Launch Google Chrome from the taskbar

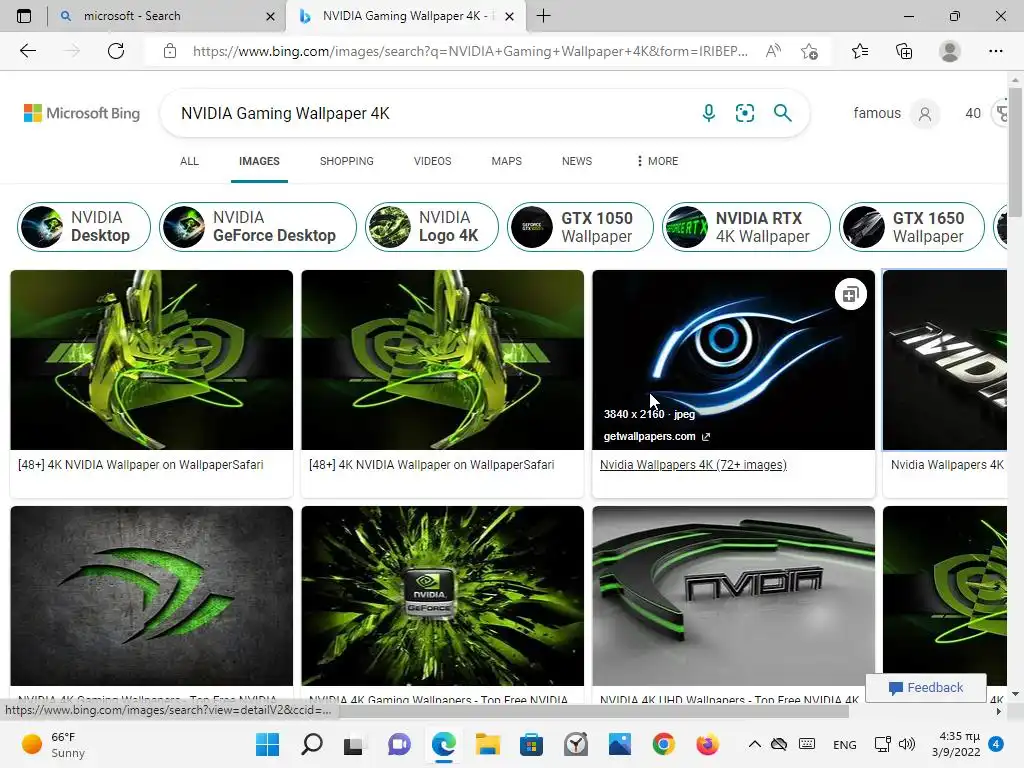click(x=663, y=744)
